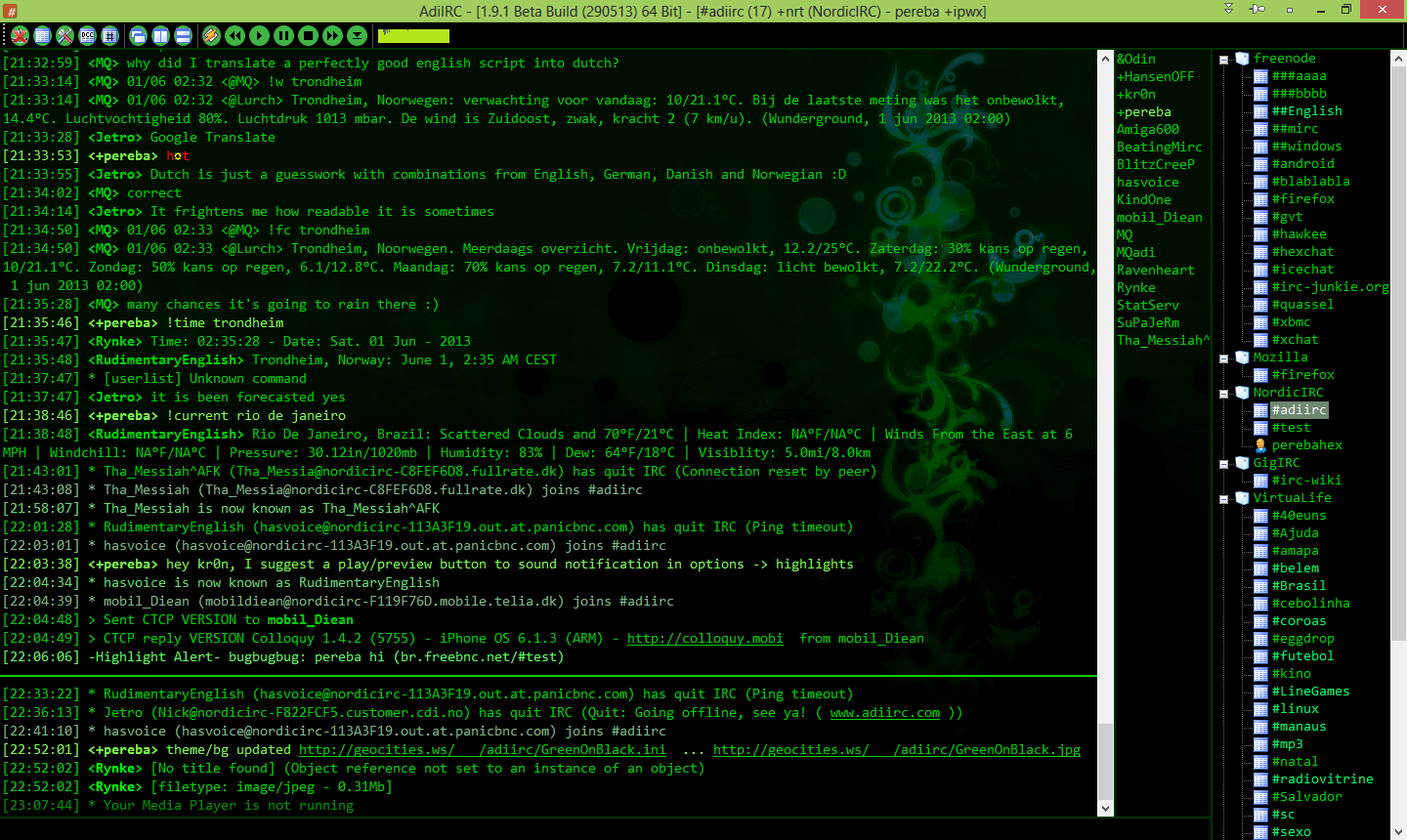This screenshot has height=840, width=1407.
Task: Collapse the freenode server tree
Action: [x=1224, y=58]
